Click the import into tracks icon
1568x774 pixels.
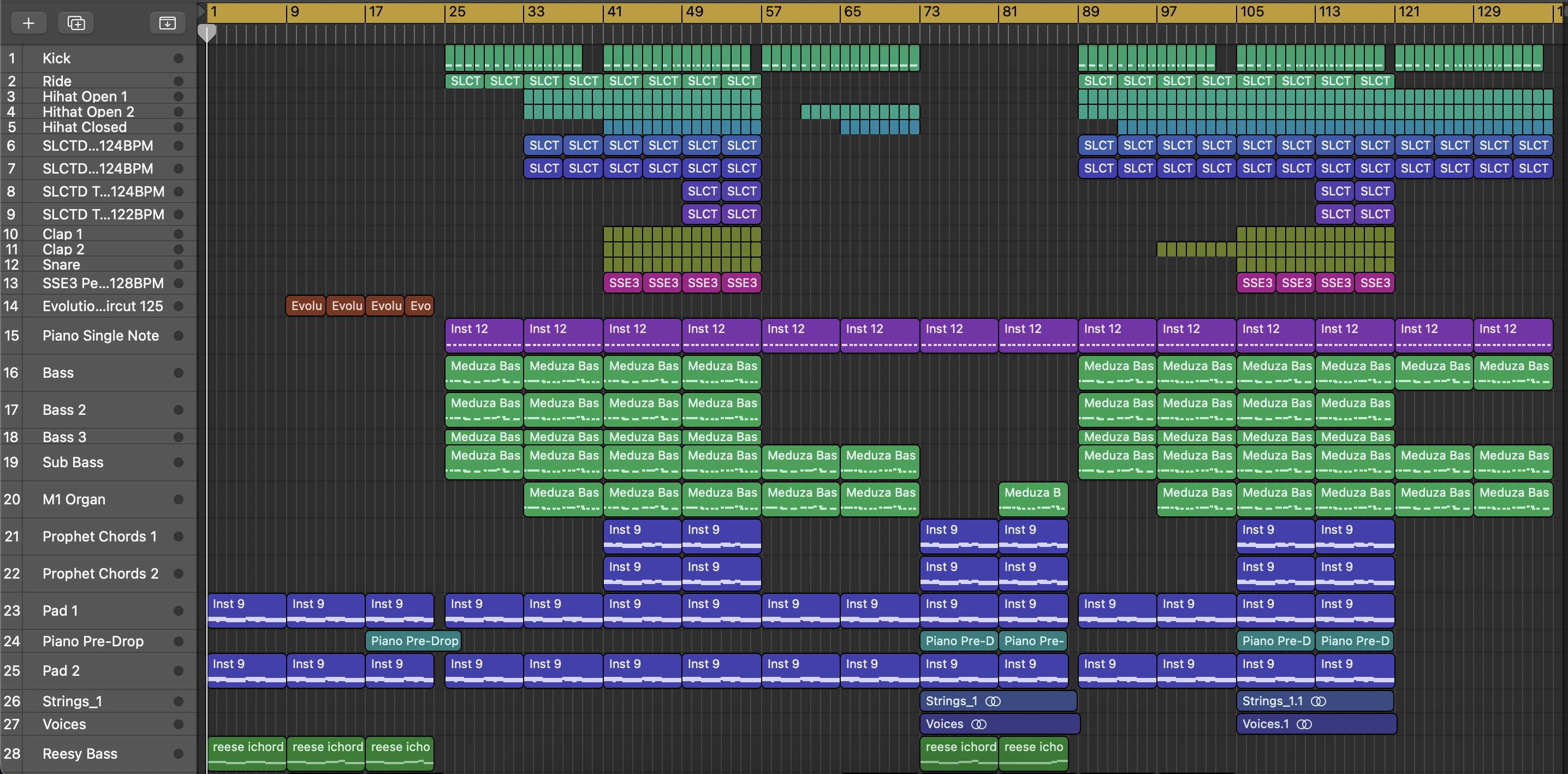coord(168,23)
